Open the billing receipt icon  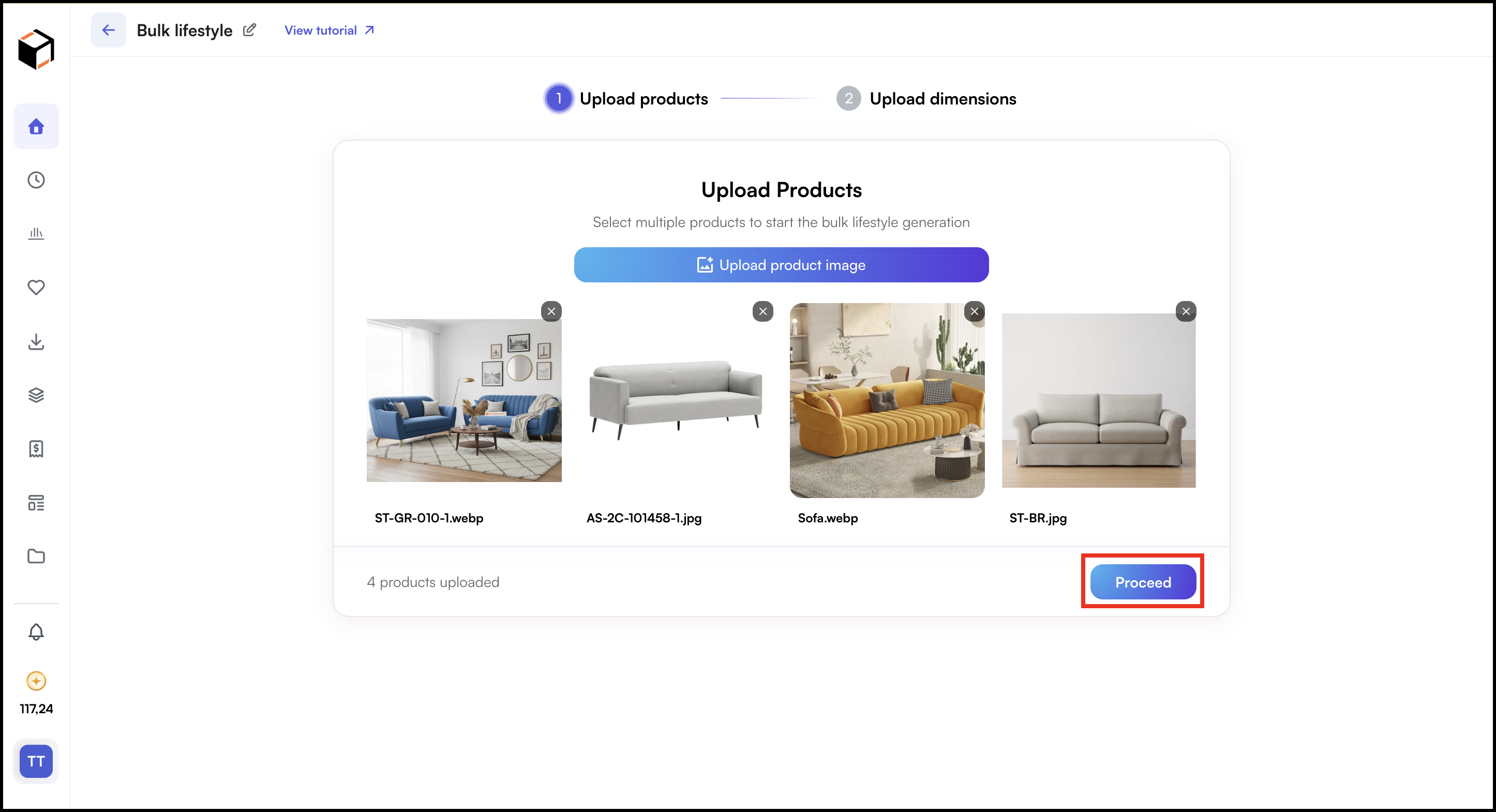click(x=36, y=449)
